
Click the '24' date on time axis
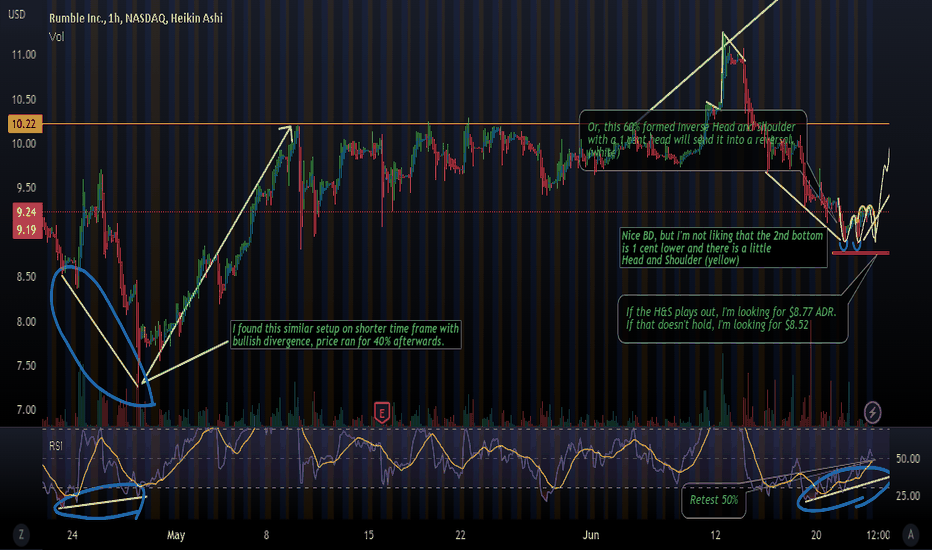coord(72,535)
